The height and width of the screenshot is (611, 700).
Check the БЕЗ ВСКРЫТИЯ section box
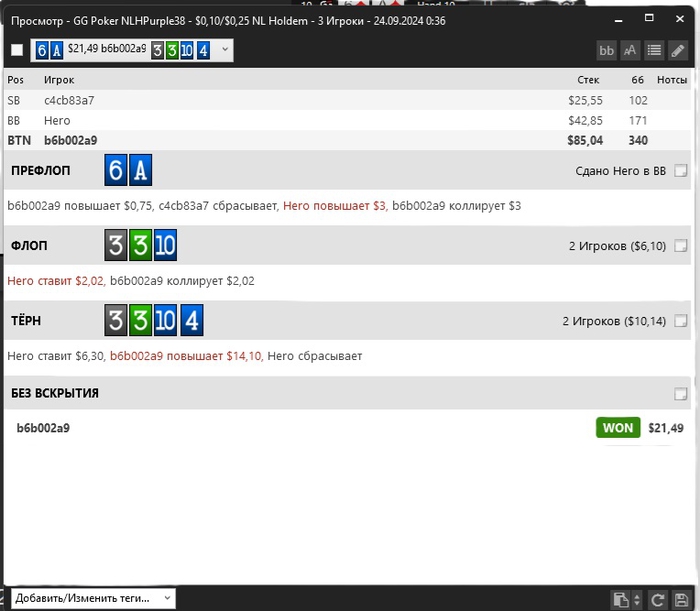click(x=681, y=394)
